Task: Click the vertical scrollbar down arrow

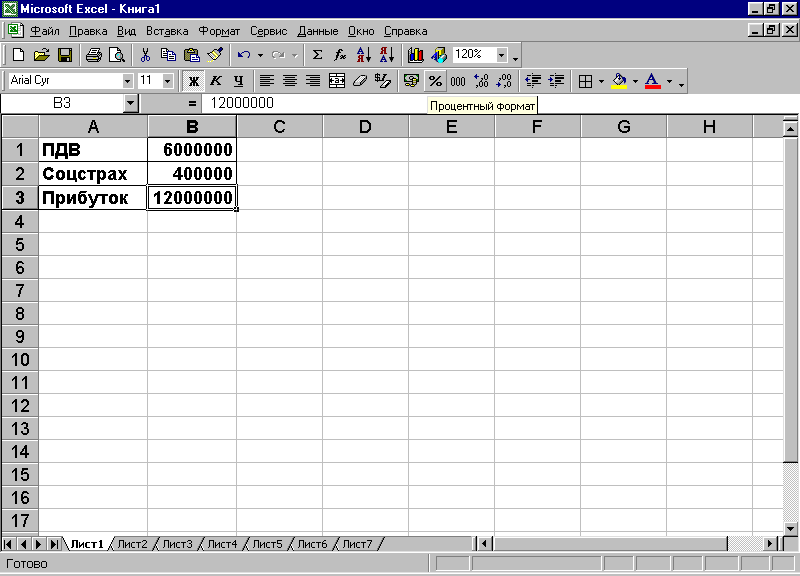Action: click(790, 529)
